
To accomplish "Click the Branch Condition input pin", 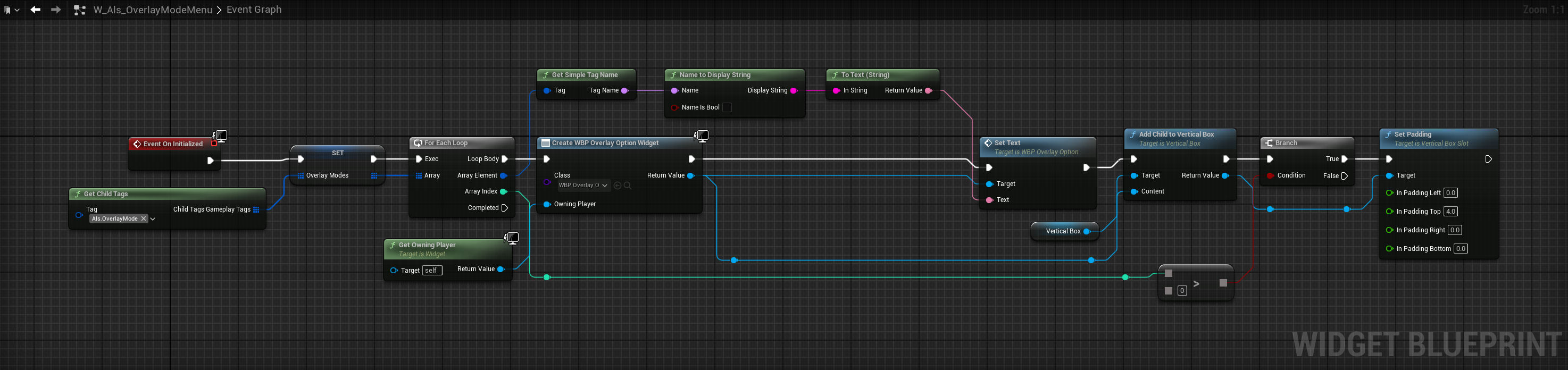I will pos(1270,175).
